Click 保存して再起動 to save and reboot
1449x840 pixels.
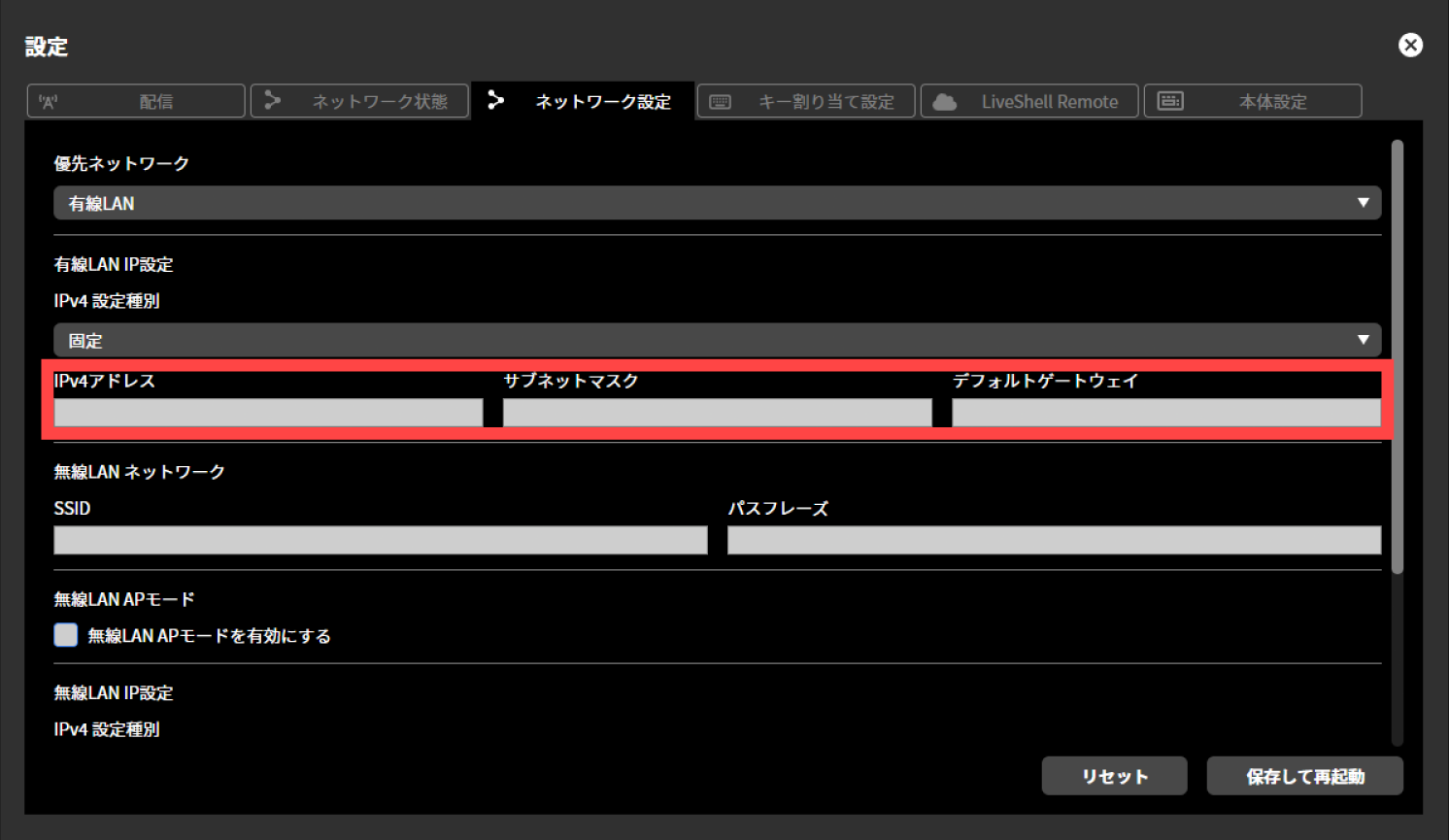pyautogui.click(x=1304, y=776)
